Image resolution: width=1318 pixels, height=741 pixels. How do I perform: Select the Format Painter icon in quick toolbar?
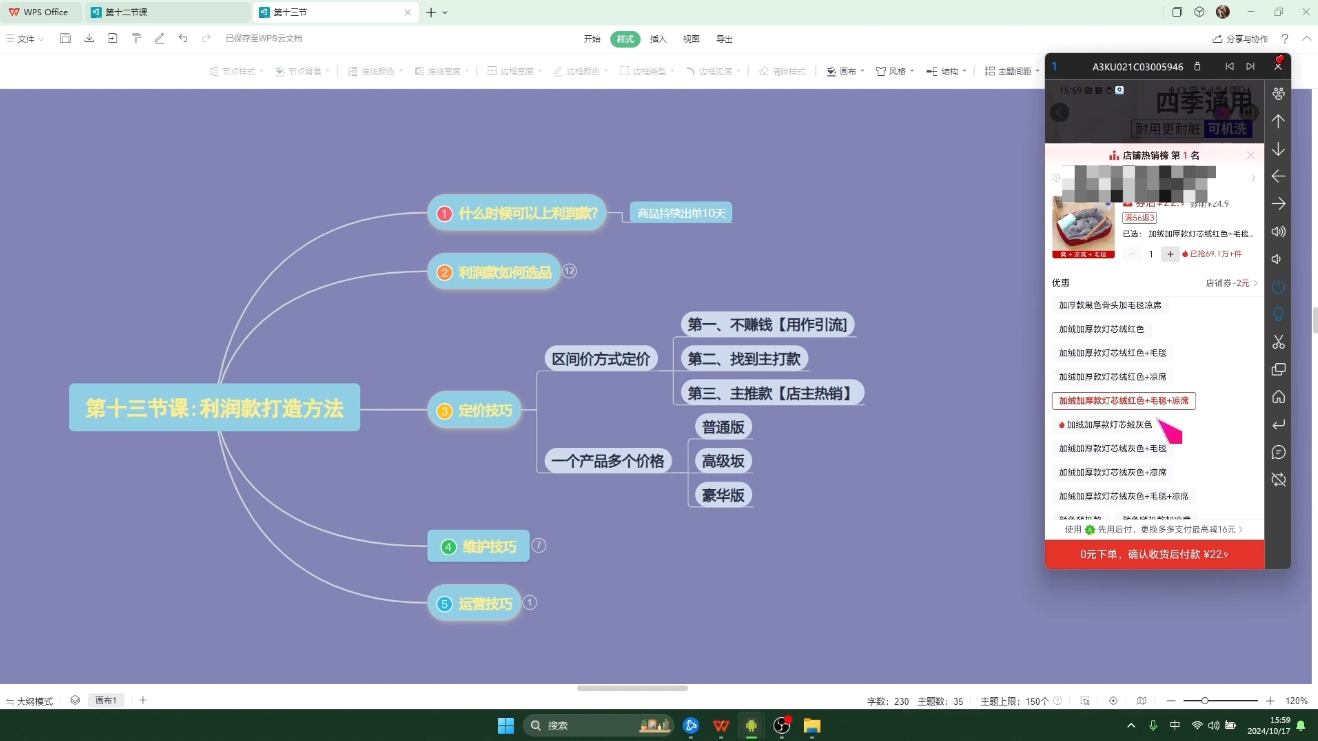click(136, 38)
